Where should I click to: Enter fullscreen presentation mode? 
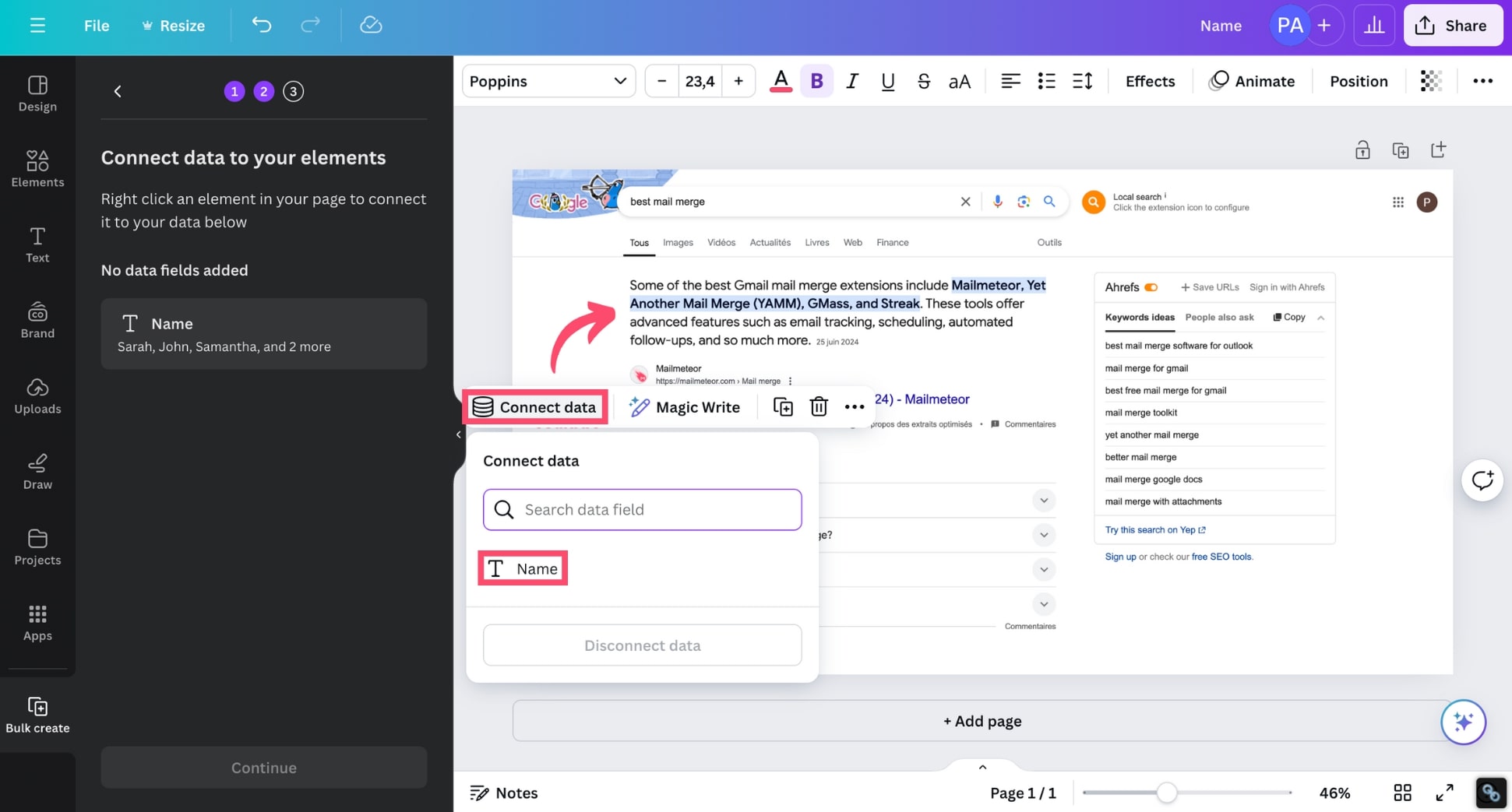[x=1444, y=793]
